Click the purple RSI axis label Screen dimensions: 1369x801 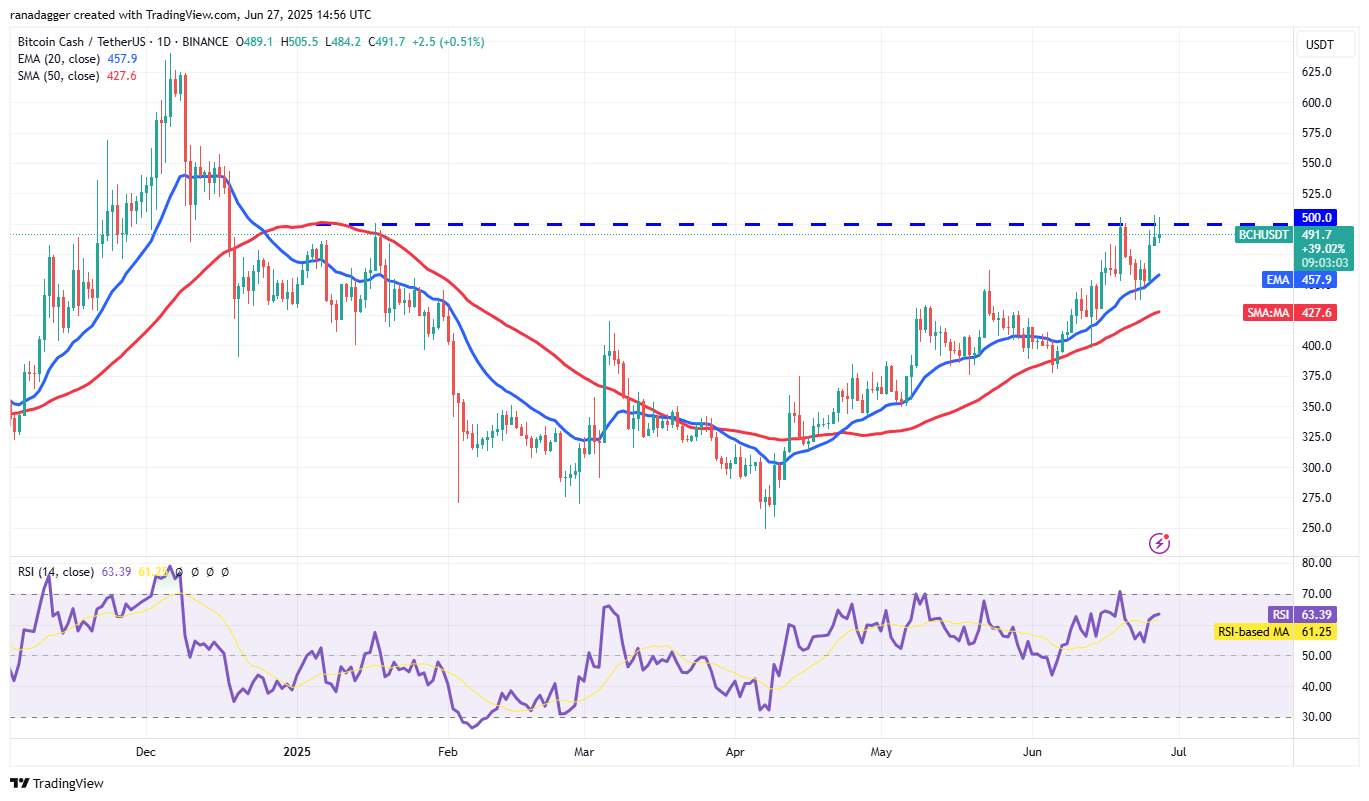1281,615
